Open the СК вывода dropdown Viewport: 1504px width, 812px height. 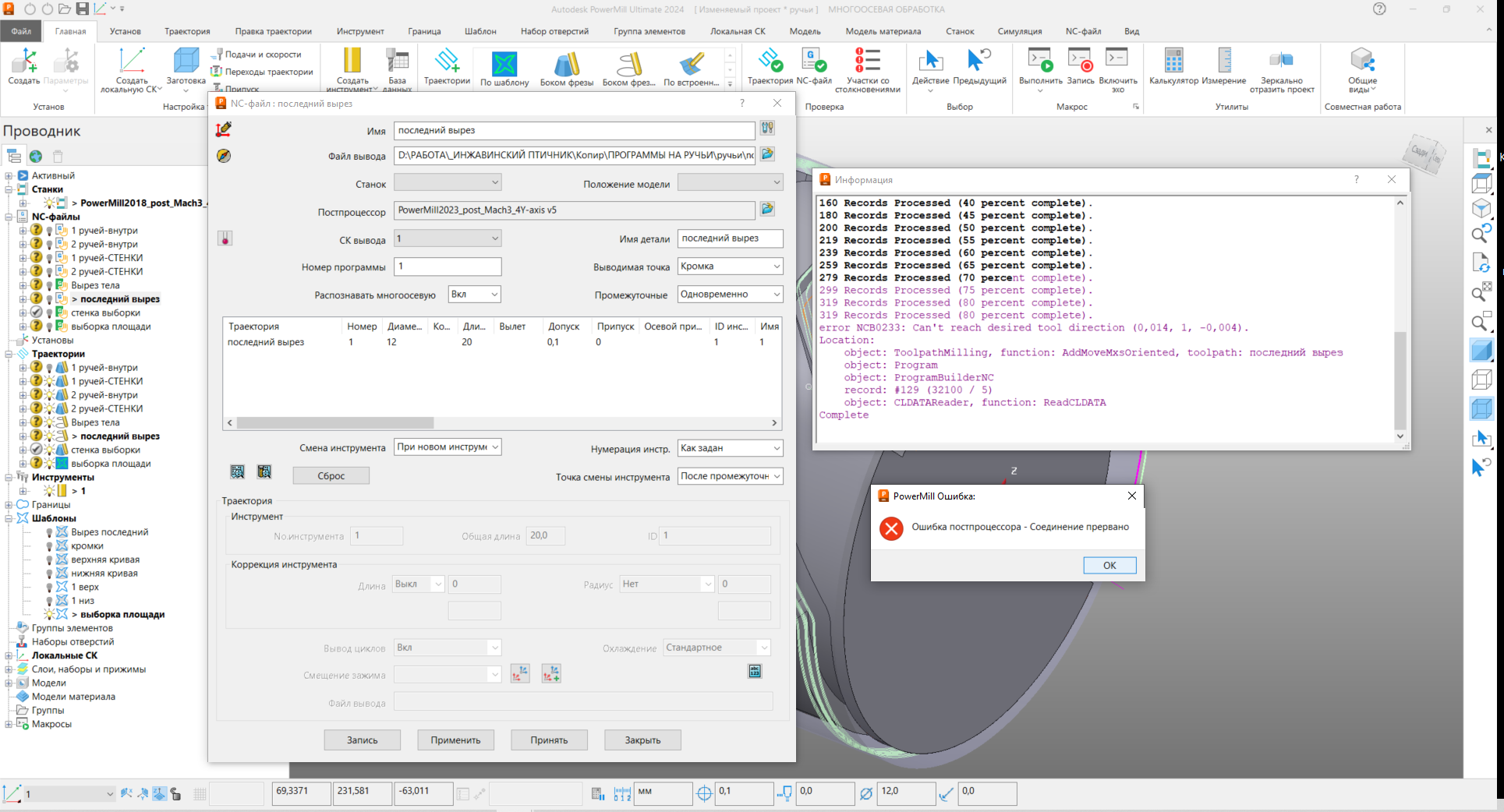click(x=448, y=238)
